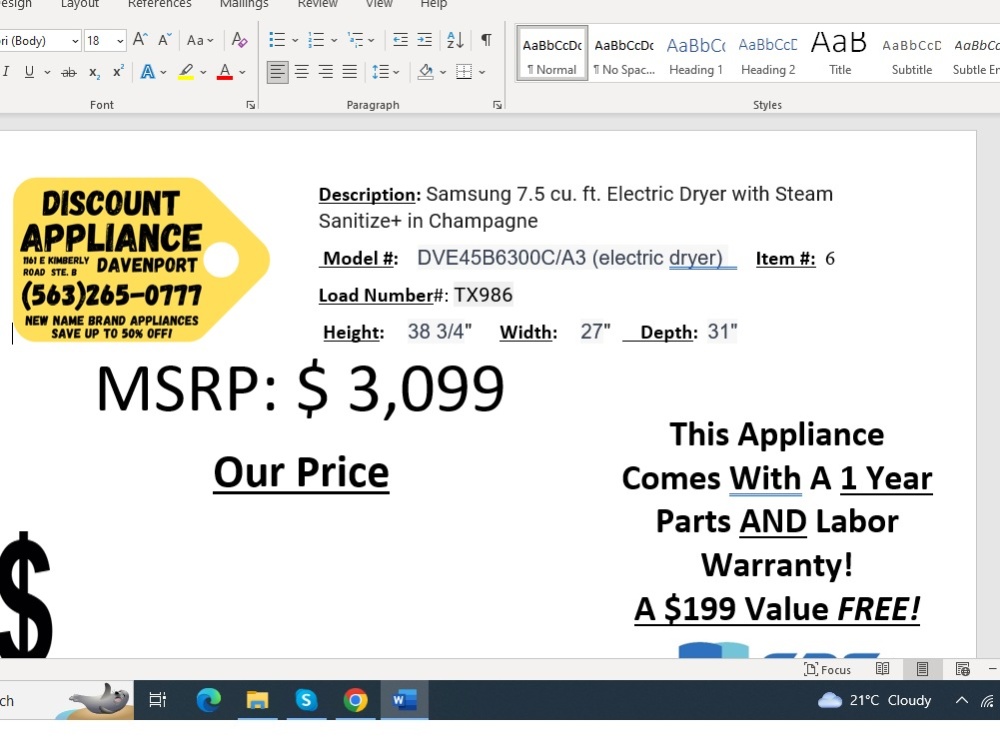Image resolution: width=1000 pixels, height=750 pixels.
Task: Switch to Web Layout view
Action: pos(962,669)
